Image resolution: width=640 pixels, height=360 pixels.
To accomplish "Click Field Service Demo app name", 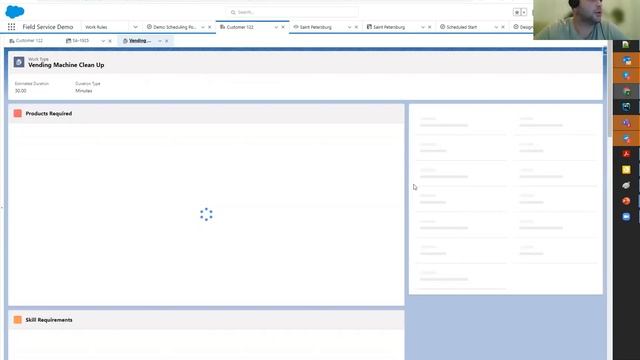I will (48, 27).
